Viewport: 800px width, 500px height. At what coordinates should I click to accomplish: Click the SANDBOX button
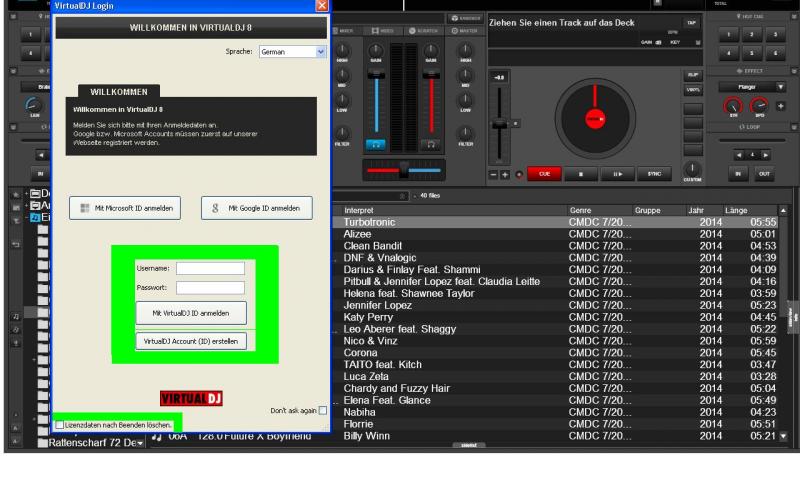coord(466,18)
